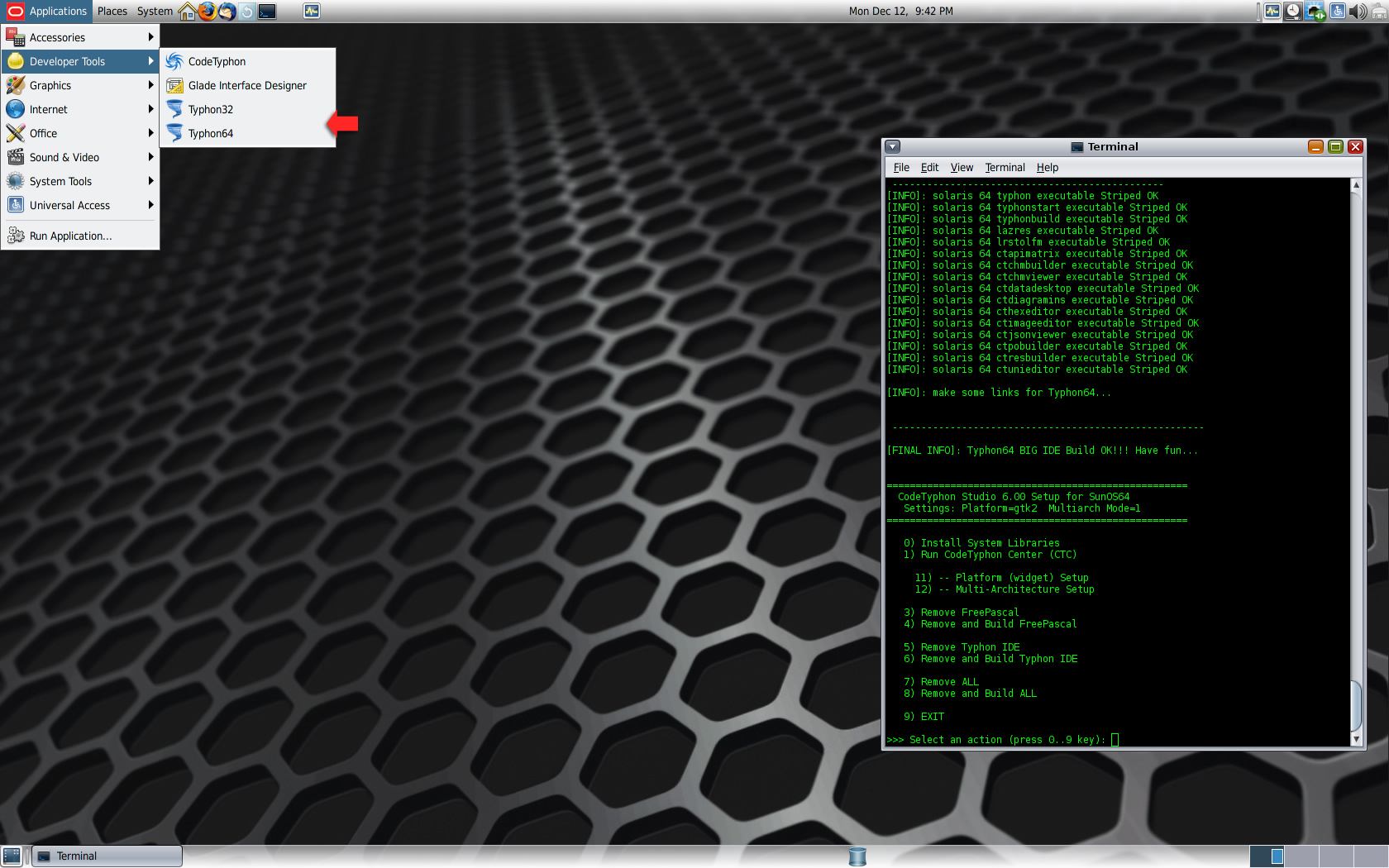Expand Accessories submenu arrow
1389x868 pixels.
click(x=150, y=37)
